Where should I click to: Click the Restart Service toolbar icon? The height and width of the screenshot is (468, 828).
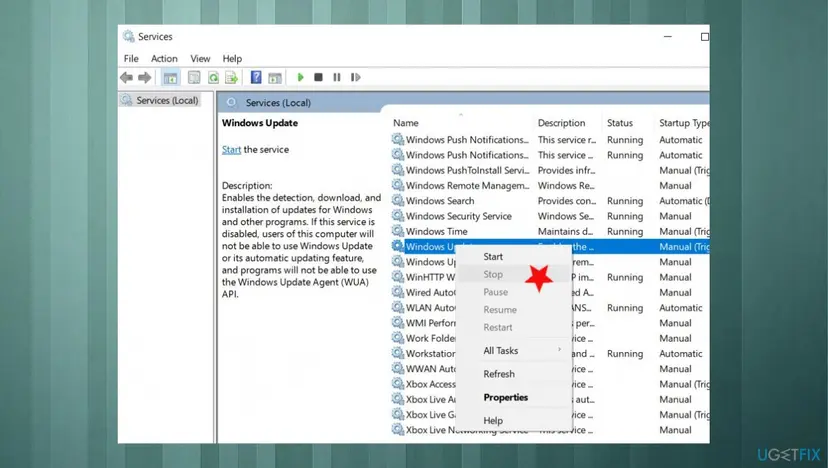[356, 77]
